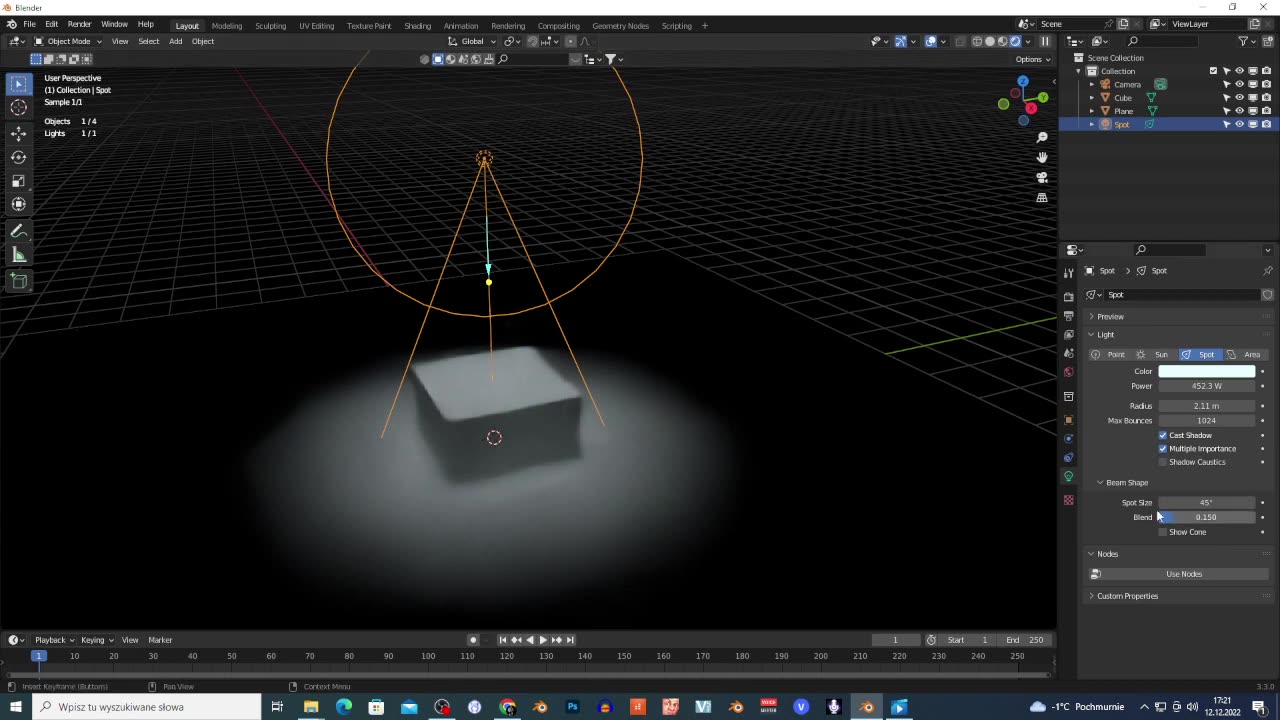Collapse the Collection tree in outliner

pos(1078,71)
